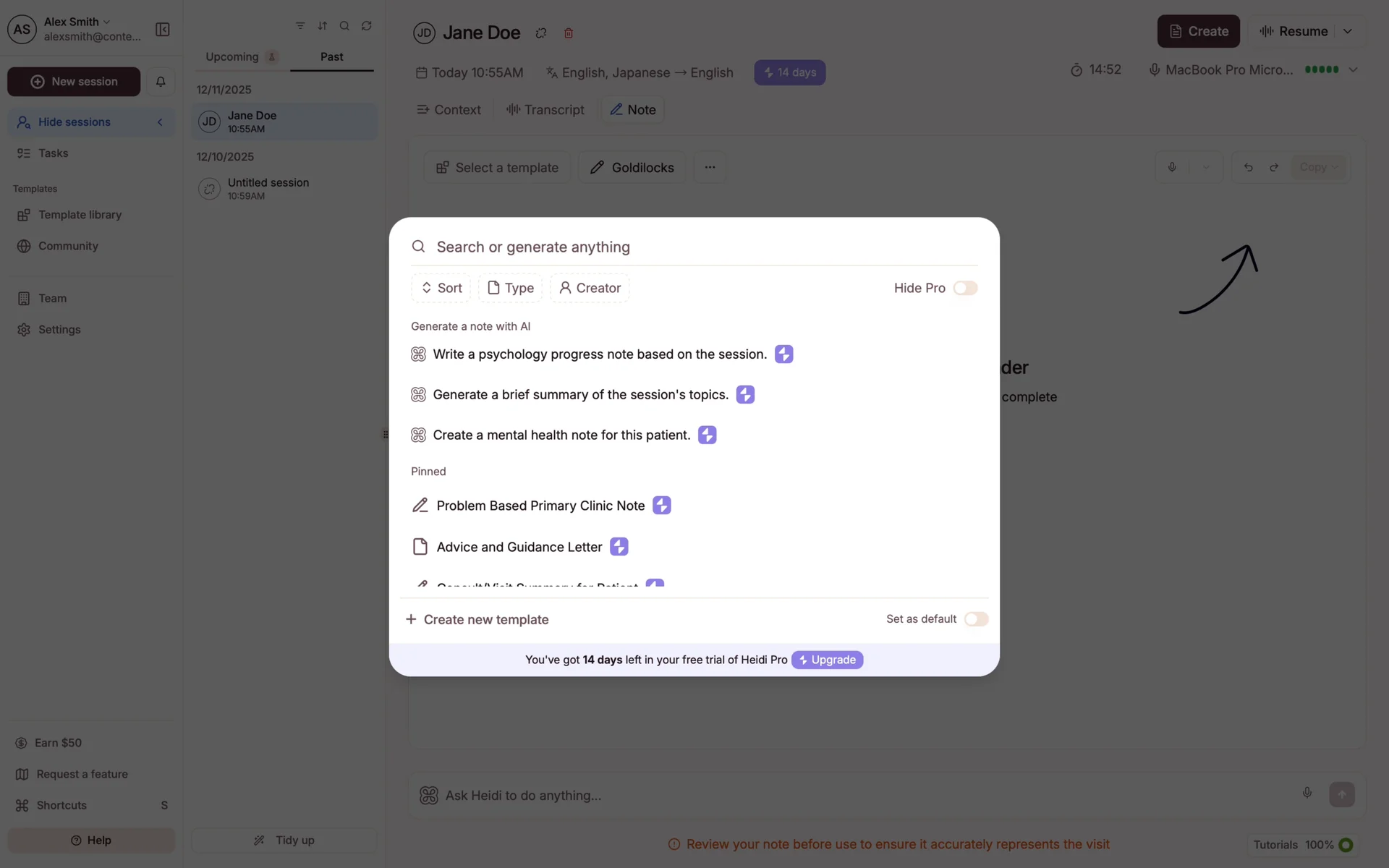This screenshot has height=868, width=1389.
Task: Open the Sort dropdown filter
Action: [x=441, y=288]
